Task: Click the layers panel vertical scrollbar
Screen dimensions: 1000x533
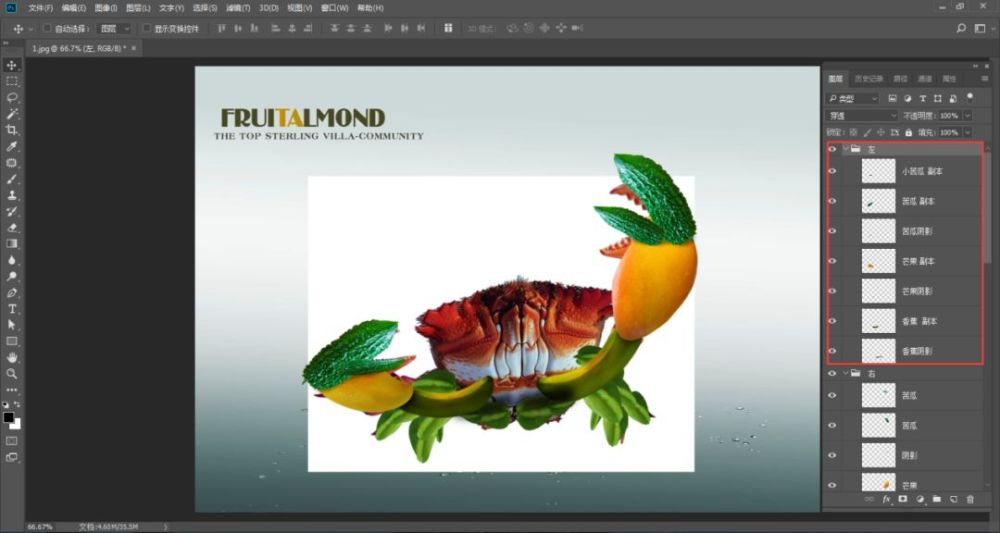Action: (x=989, y=207)
